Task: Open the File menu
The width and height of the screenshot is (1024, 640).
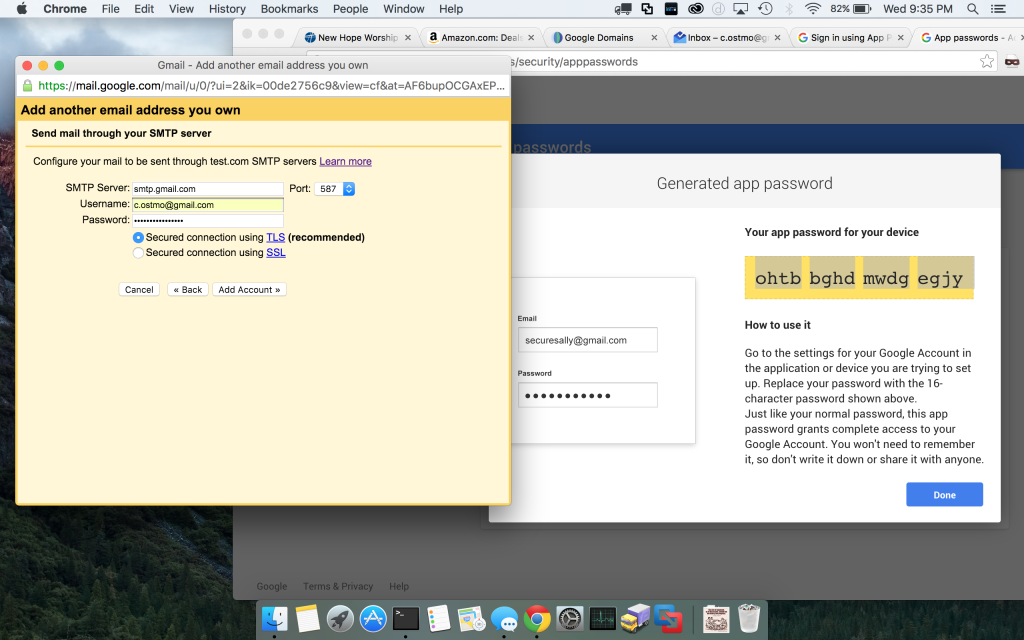Action: click(x=110, y=8)
